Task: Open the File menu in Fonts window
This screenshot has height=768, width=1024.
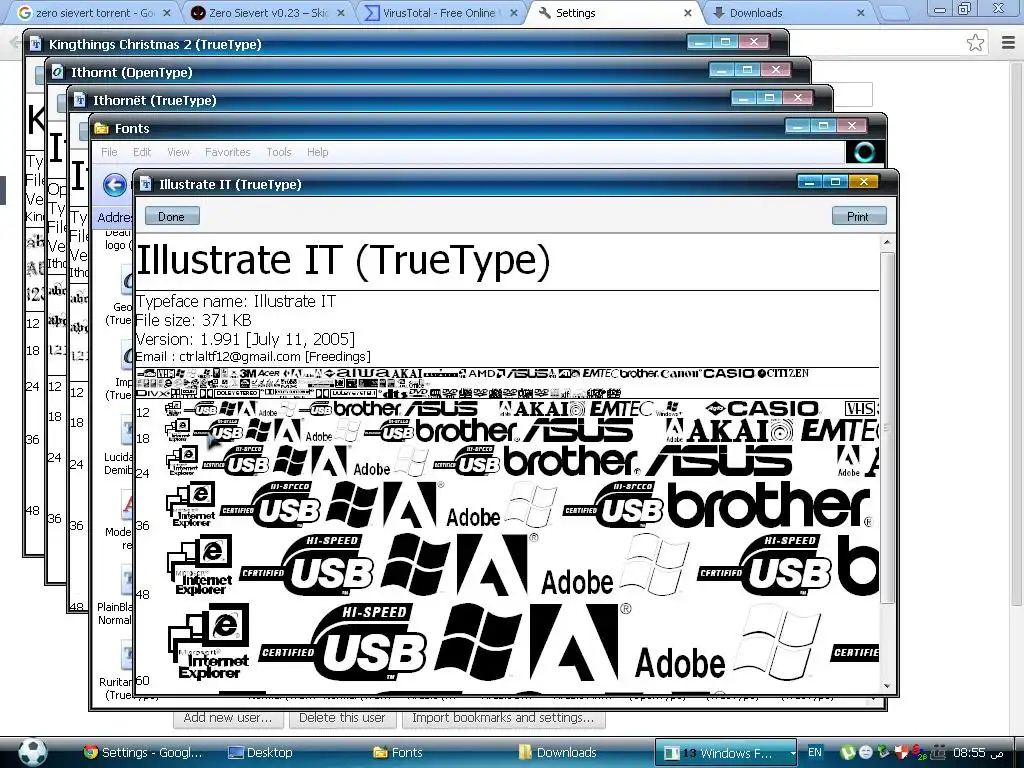Action: tap(109, 152)
